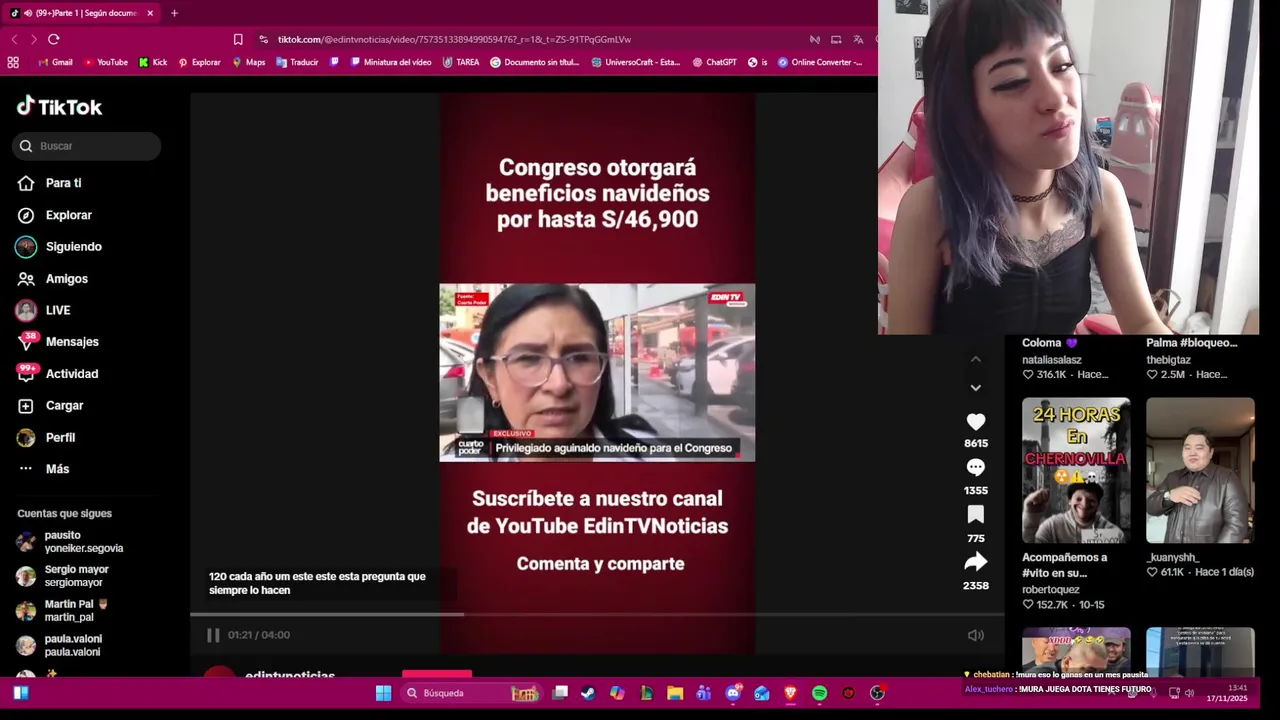The image size is (1280, 720).
Task: Open the 24 HORAS En CHERNOVILLA thumbnail
Action: point(1076,470)
